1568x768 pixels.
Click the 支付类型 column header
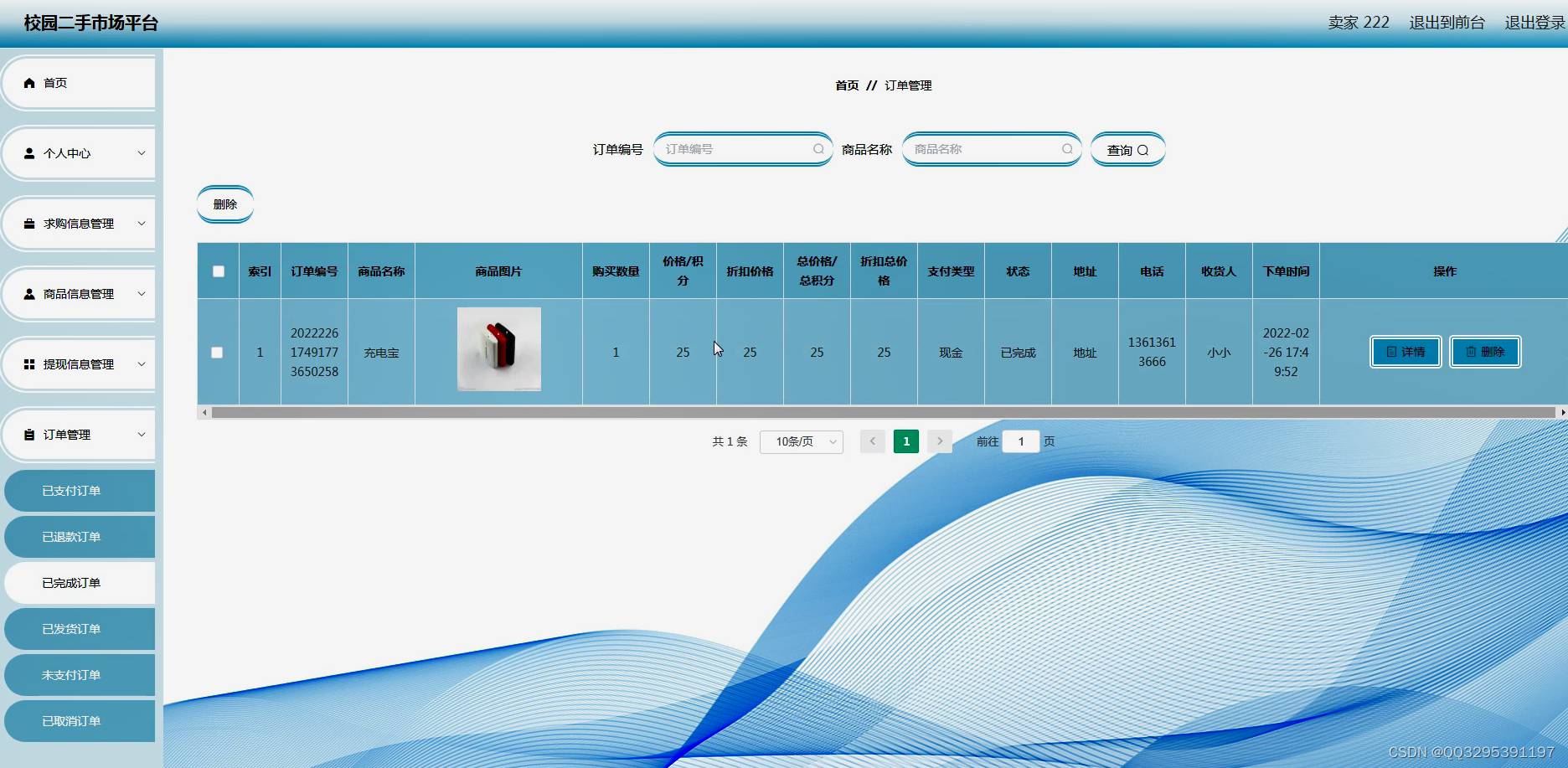(951, 271)
